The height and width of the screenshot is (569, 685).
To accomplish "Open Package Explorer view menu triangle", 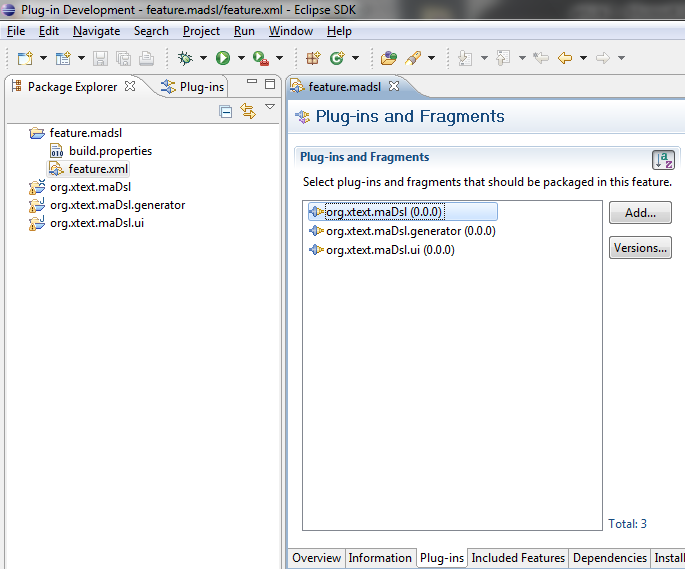I will (x=269, y=108).
